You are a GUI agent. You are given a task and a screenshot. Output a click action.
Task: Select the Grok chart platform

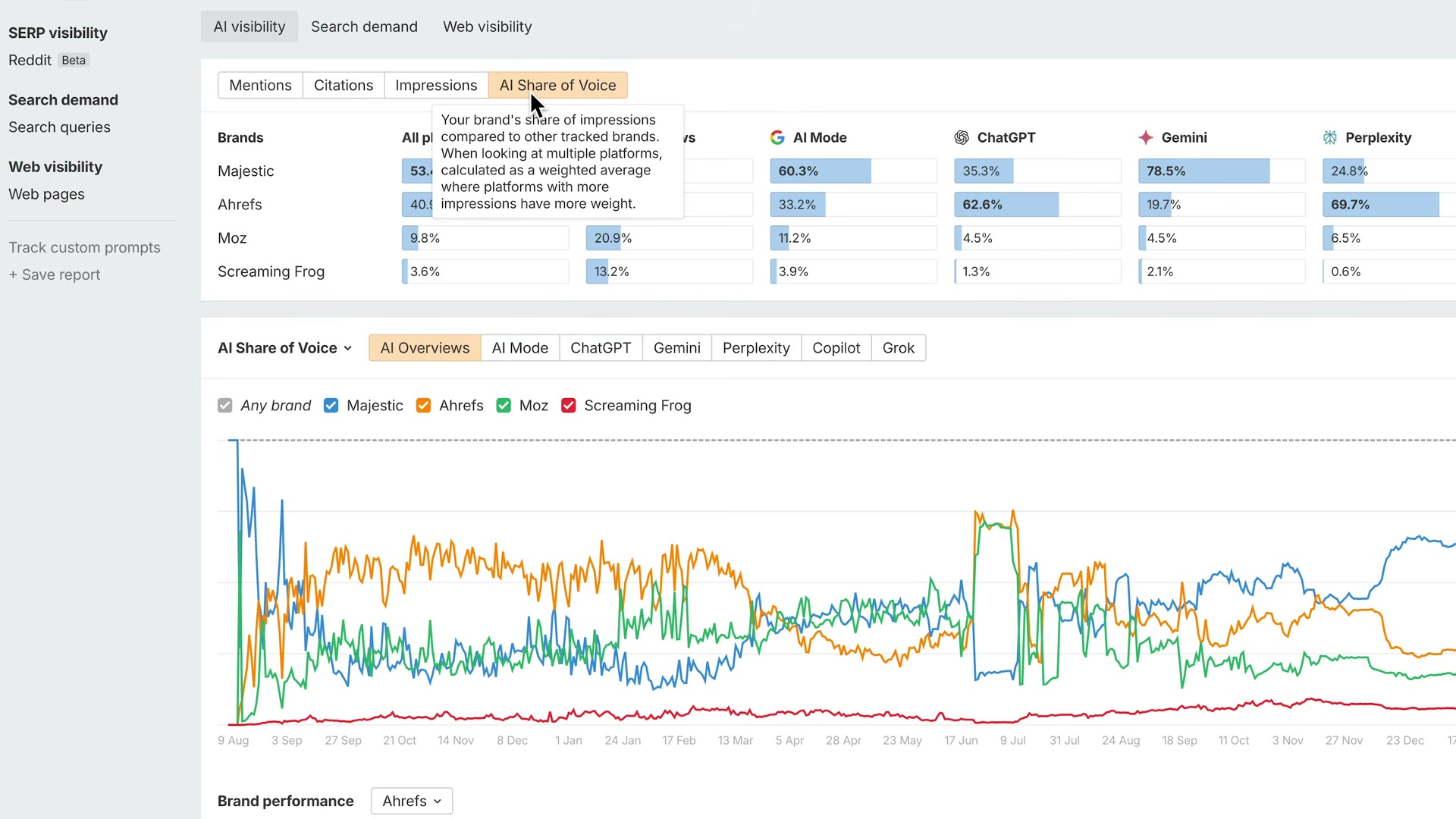(899, 348)
